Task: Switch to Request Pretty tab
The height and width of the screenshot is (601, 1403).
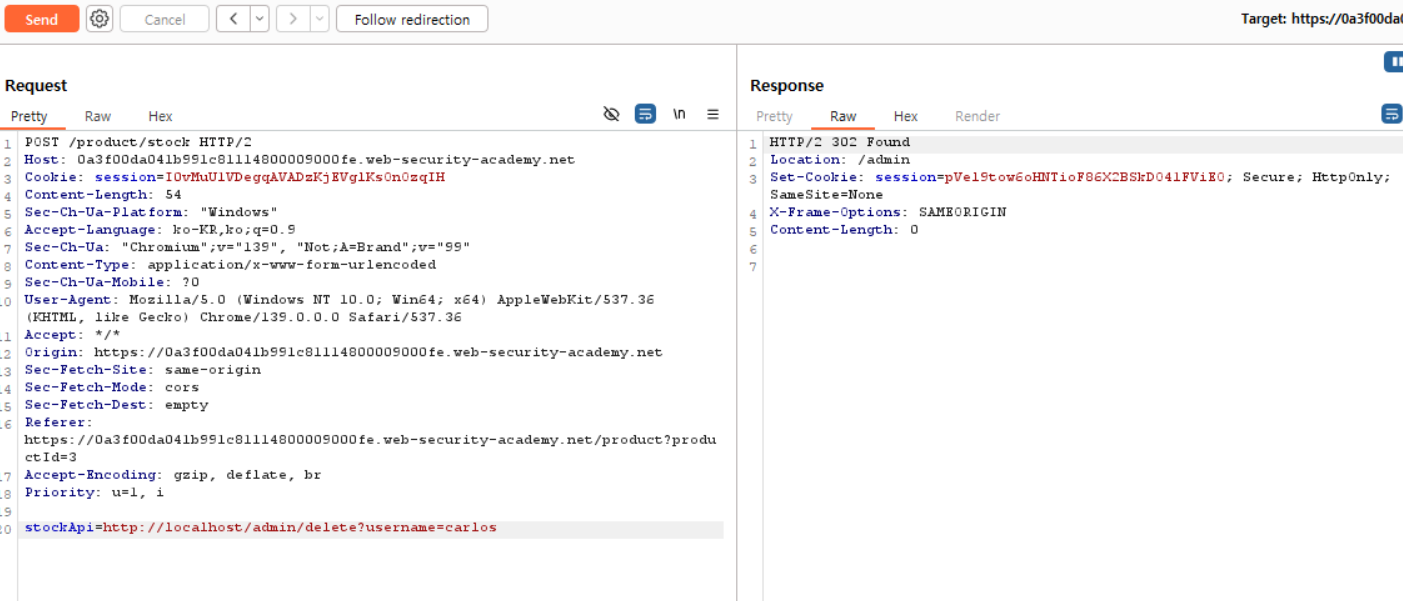Action: [29, 116]
